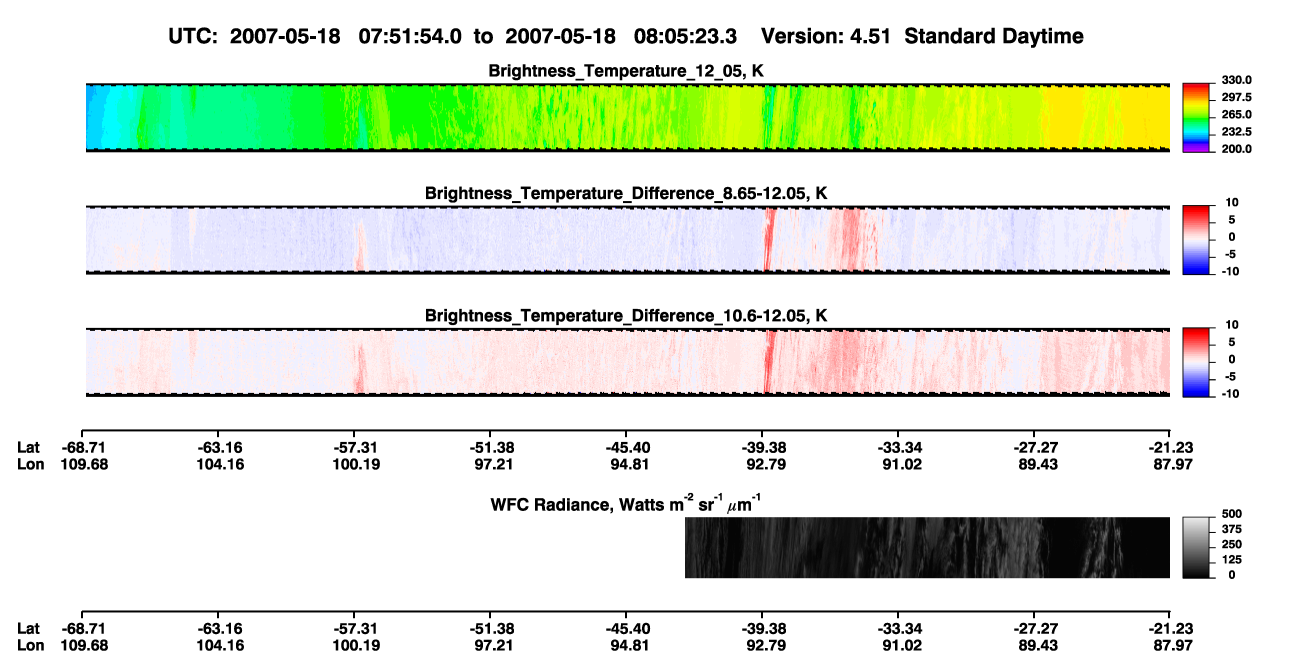Click the 'Lon' label of the axis under the WFC Radiance strip
Image resolution: width=1300 pixels, height=667 pixels.
point(30,645)
